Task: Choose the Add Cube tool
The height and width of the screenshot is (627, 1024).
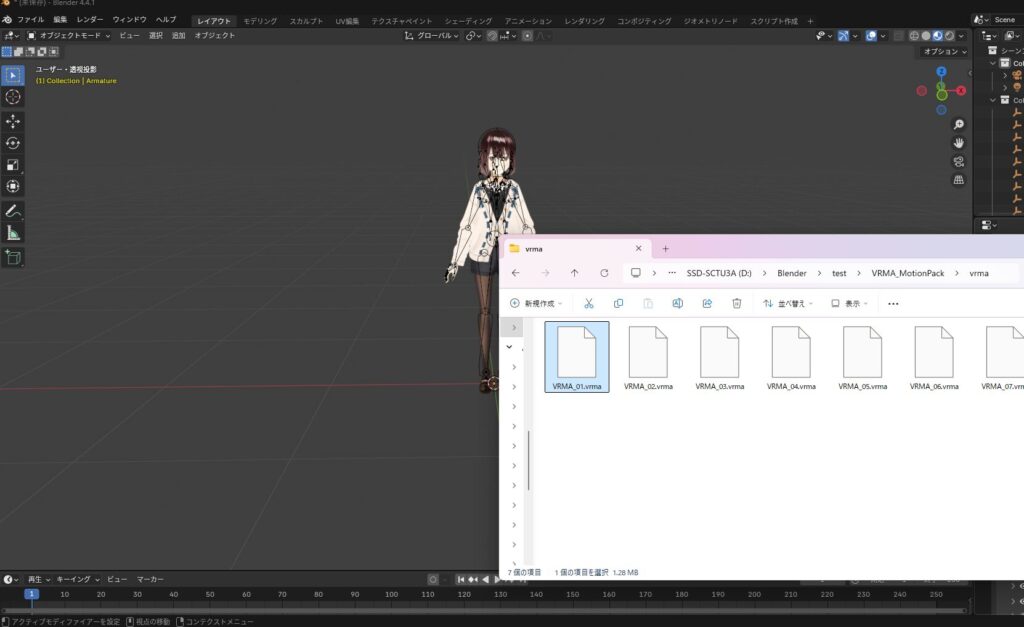Action: coord(13,257)
